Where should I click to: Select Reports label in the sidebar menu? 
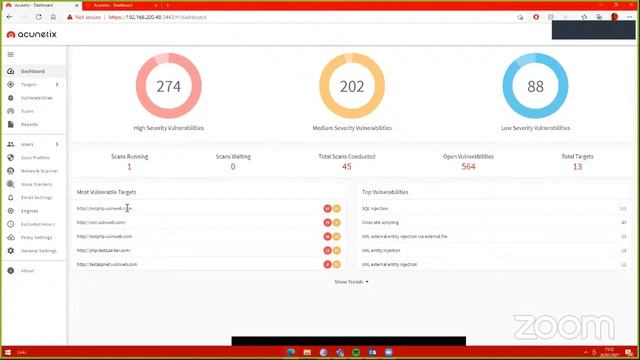pos(29,124)
